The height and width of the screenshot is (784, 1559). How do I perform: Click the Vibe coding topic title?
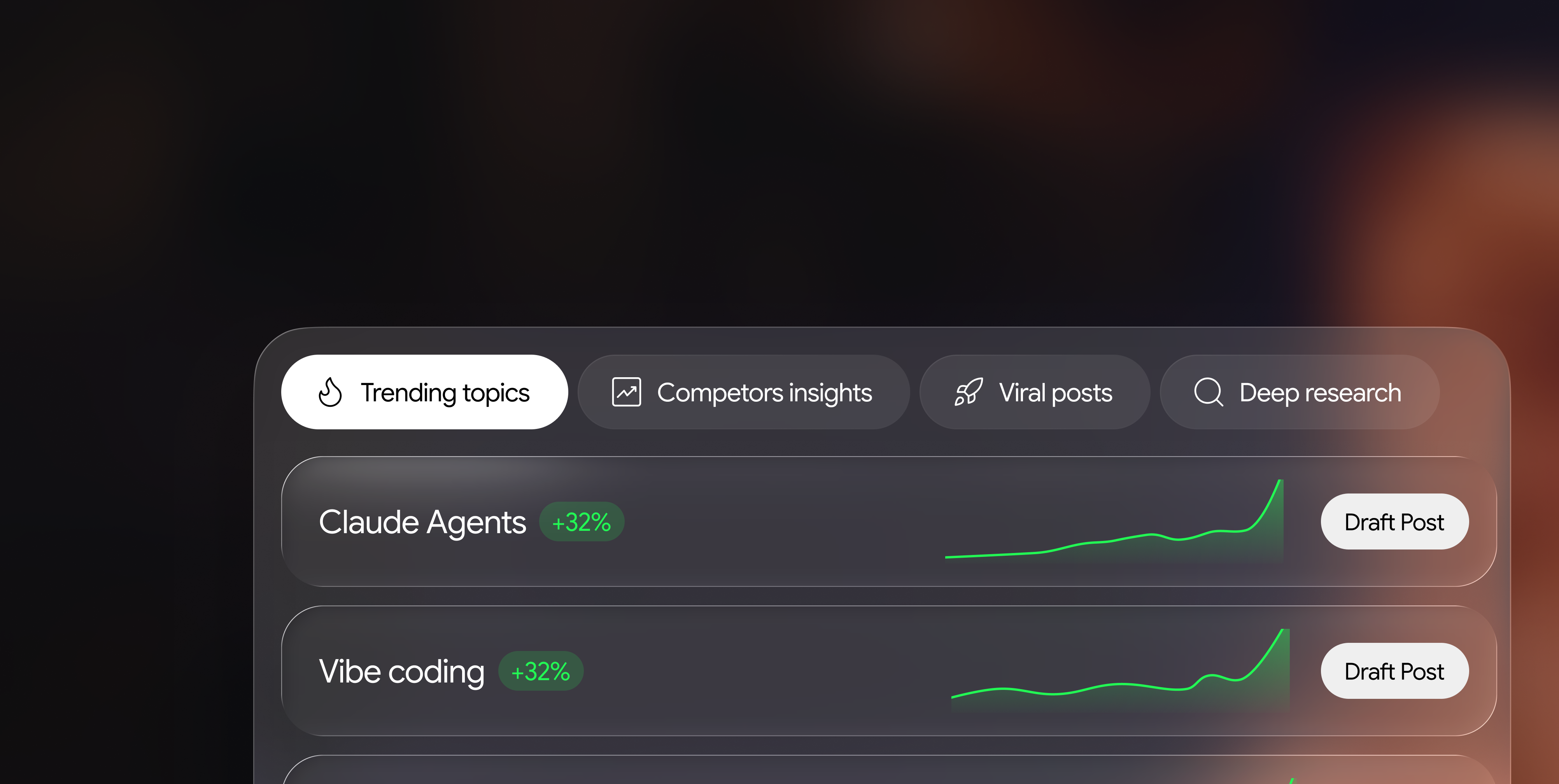[402, 672]
